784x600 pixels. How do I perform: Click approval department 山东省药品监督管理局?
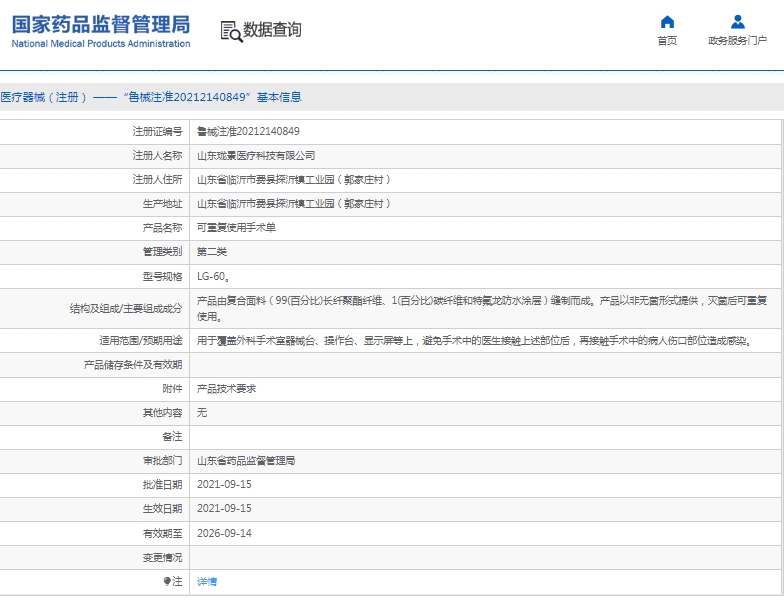tap(246, 461)
